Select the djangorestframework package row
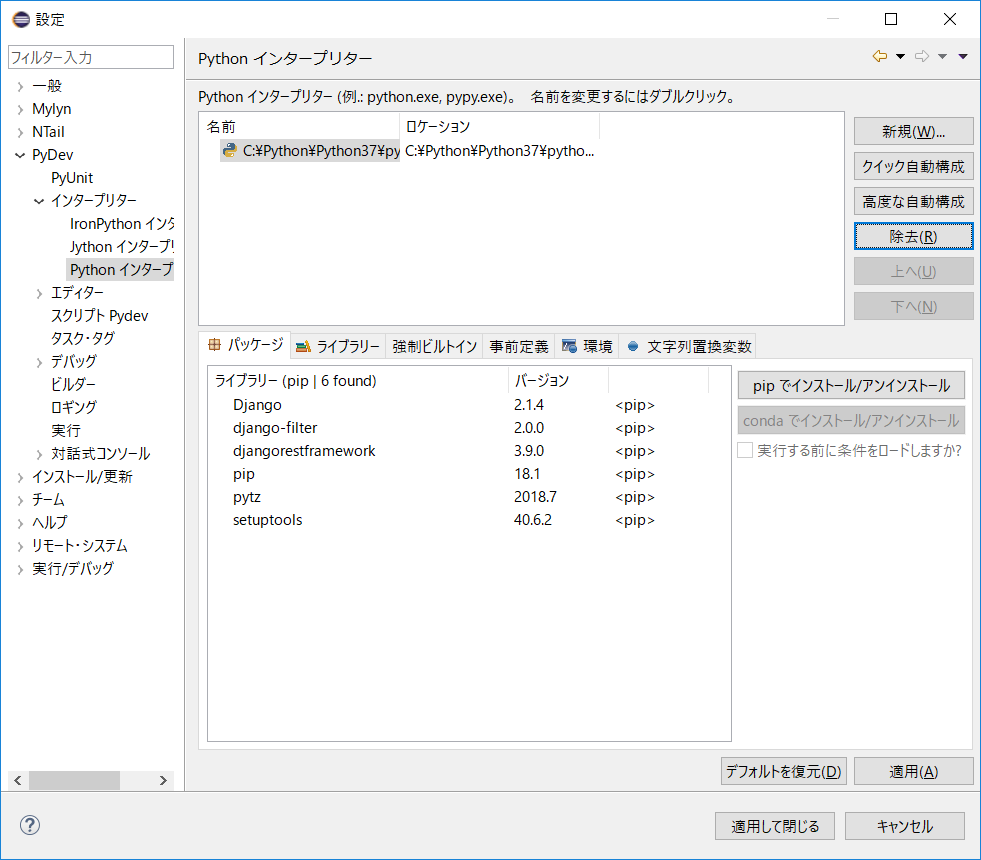The image size is (981, 860). pyautogui.click(x=469, y=451)
